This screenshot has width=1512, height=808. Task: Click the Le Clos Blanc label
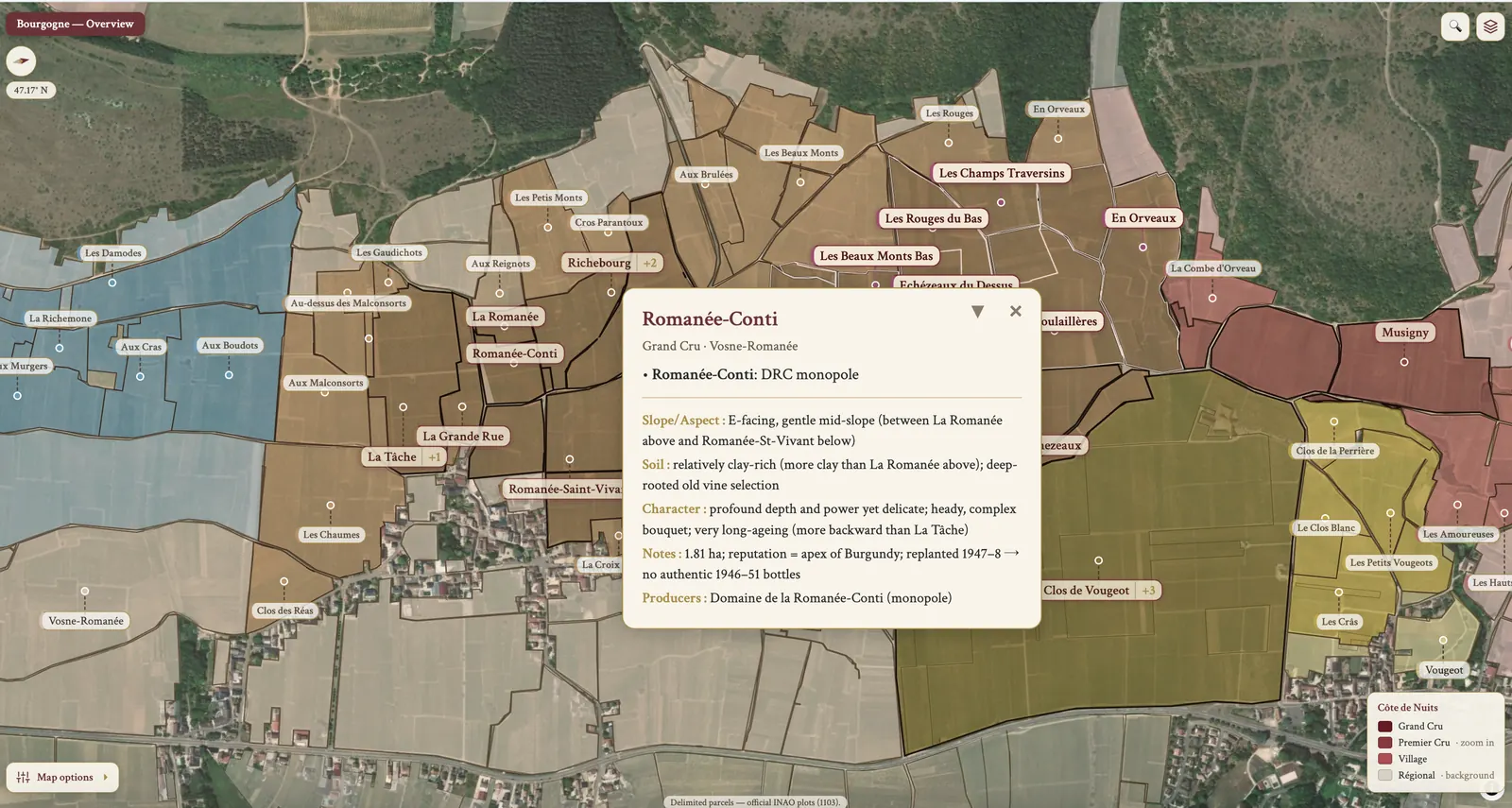(x=1326, y=528)
